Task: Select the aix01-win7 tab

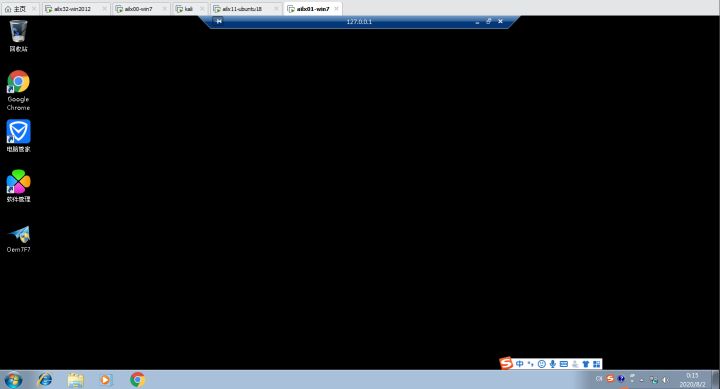Action: [x=312, y=9]
